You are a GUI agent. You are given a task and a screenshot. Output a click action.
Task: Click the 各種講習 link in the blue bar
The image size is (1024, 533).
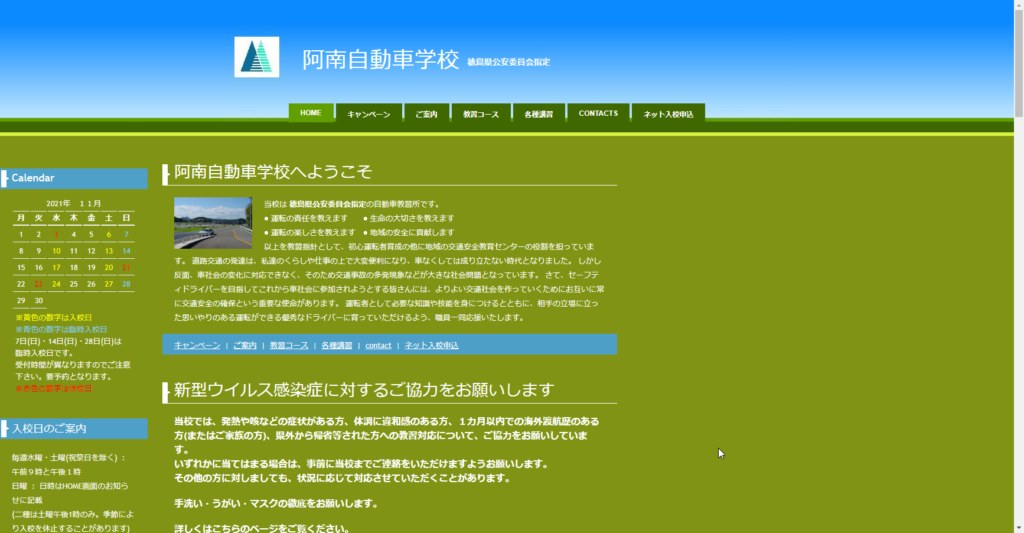(337, 345)
